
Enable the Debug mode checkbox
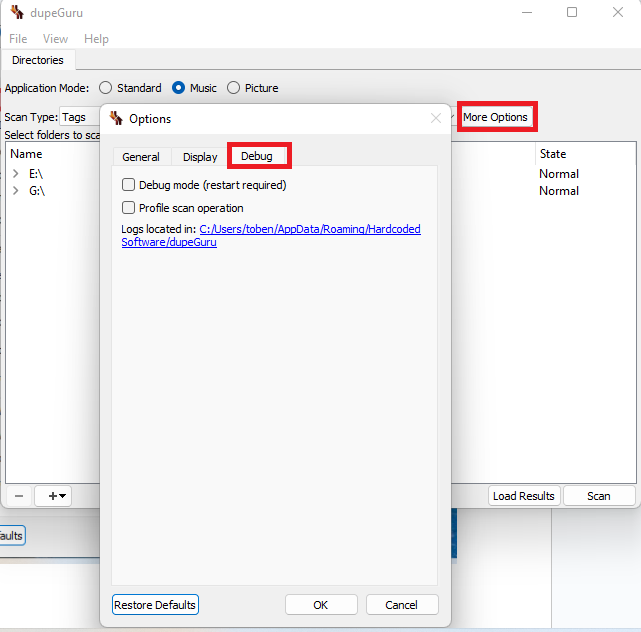click(x=128, y=185)
